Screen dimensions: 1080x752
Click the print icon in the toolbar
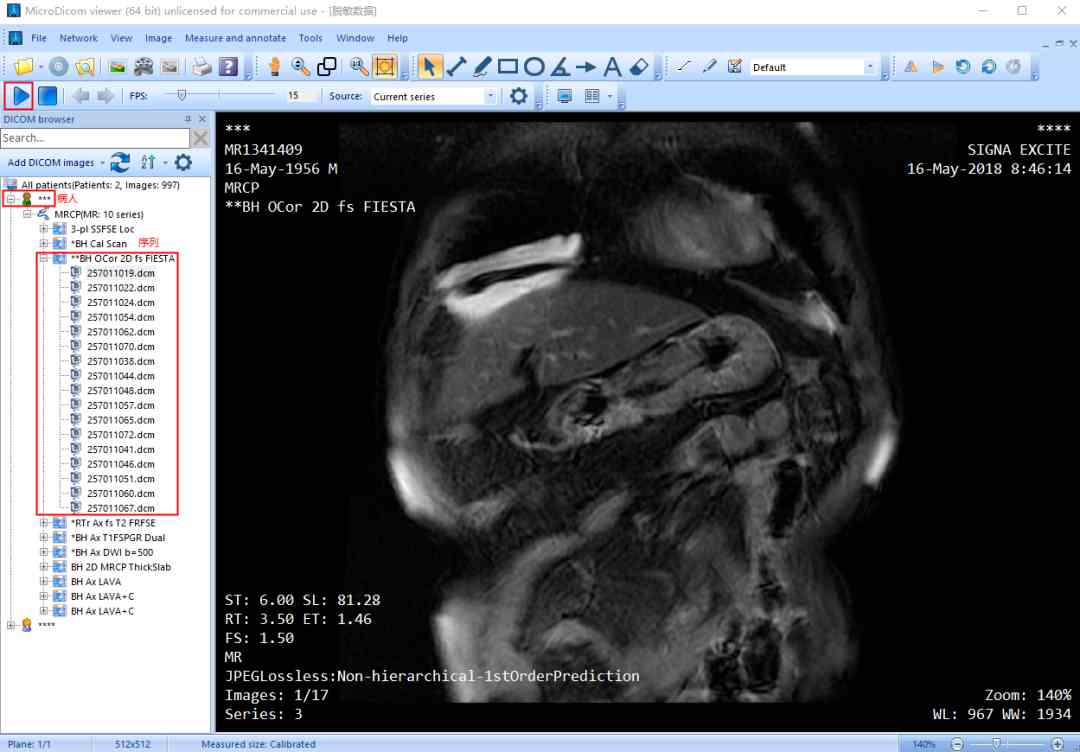coord(202,67)
